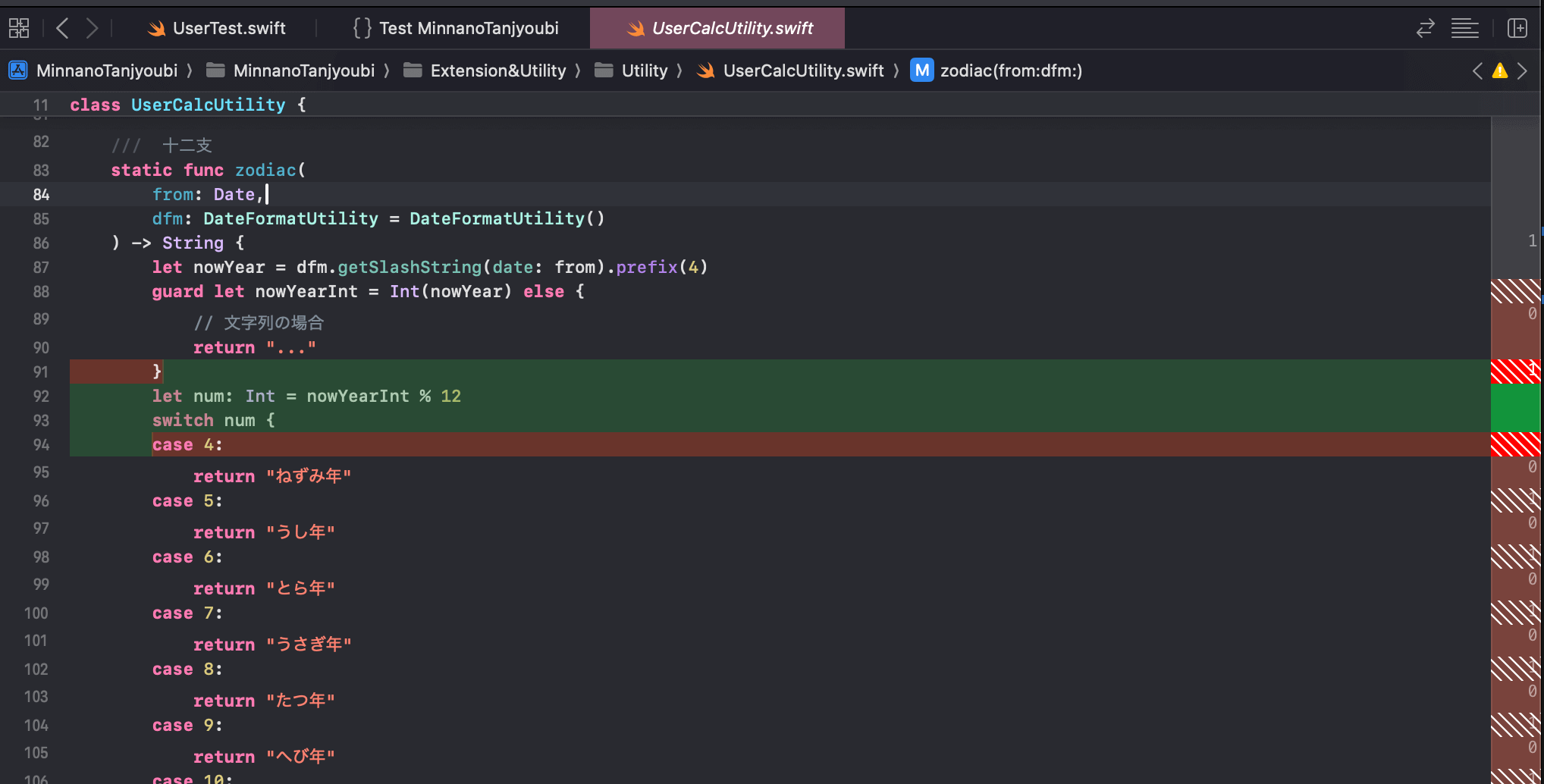Click the sticky header class UserCalcUtility

[x=188, y=105]
